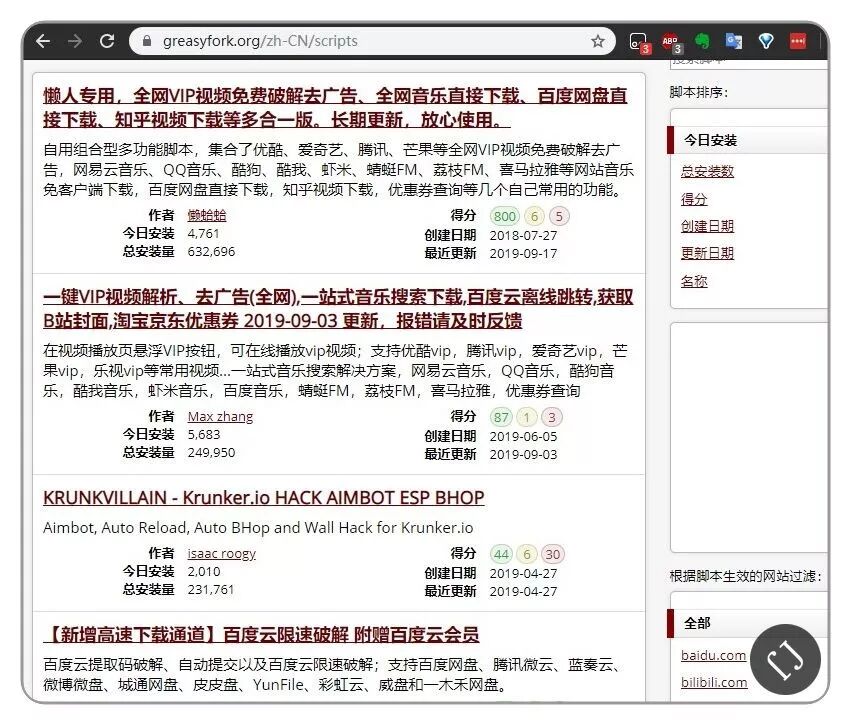The image size is (851, 725).
Task: Open the 一键VIP视频解析 script title
Action: pos(338,309)
